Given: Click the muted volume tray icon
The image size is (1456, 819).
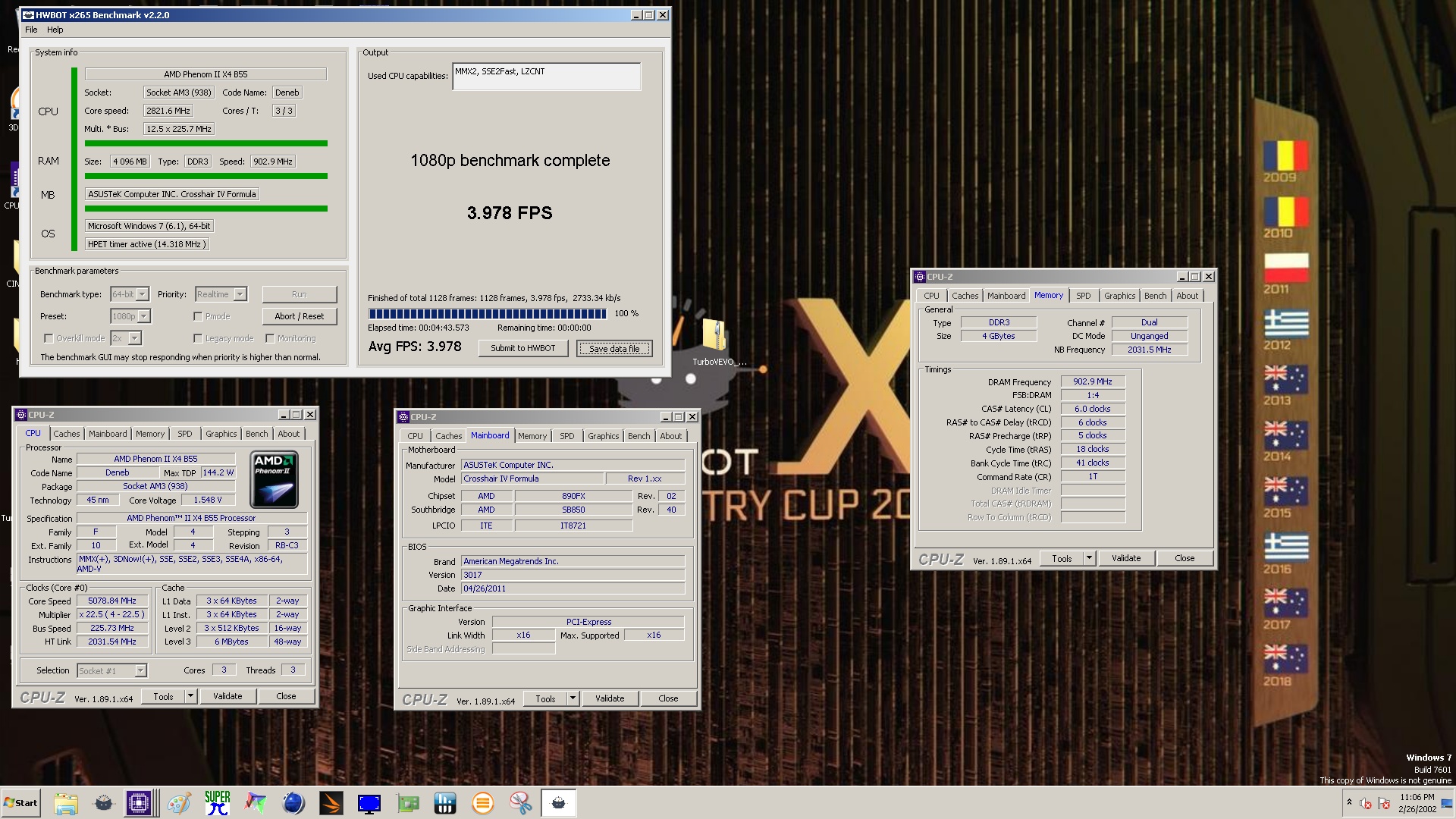Looking at the screenshot, I should [x=1366, y=803].
